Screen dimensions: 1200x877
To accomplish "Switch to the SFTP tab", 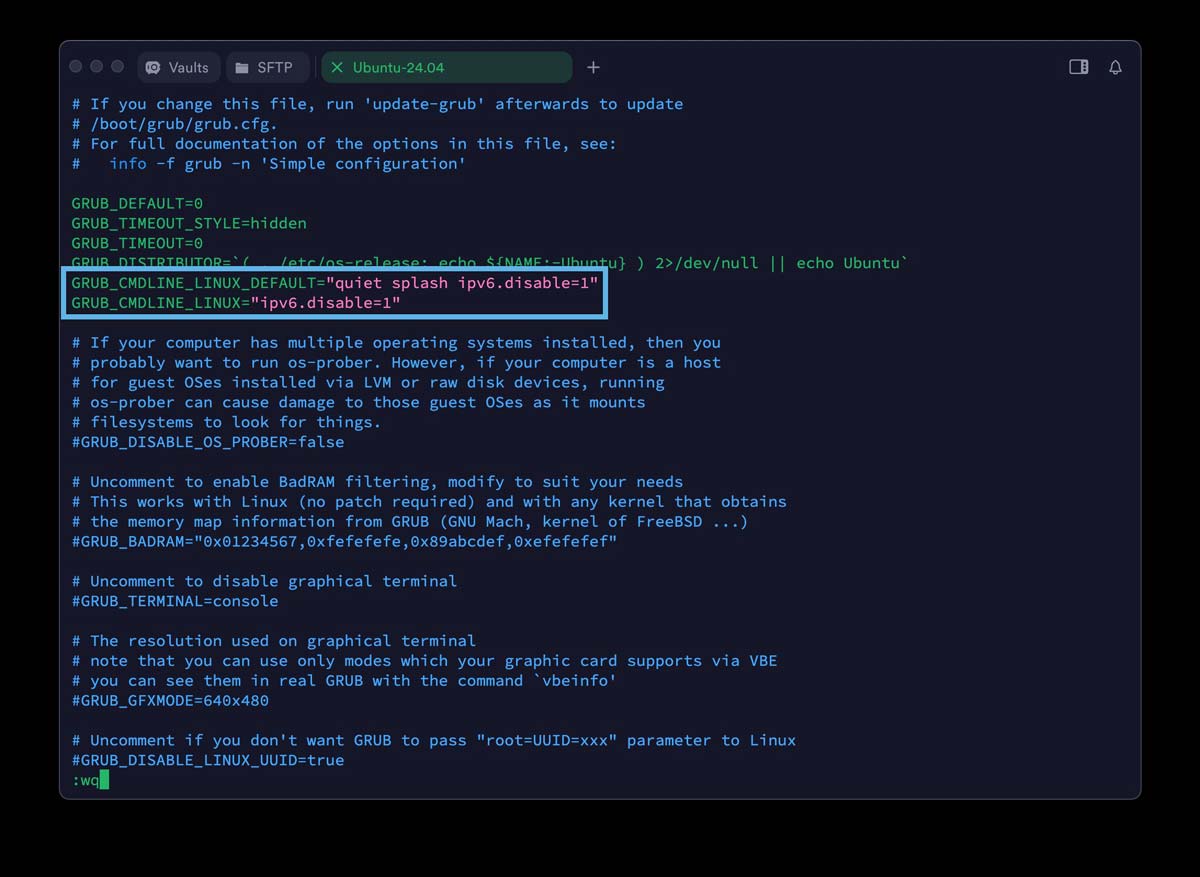I will 264,67.
